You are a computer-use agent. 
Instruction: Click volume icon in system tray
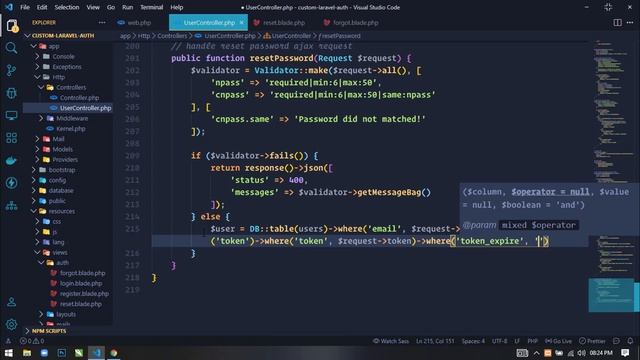[581, 353]
